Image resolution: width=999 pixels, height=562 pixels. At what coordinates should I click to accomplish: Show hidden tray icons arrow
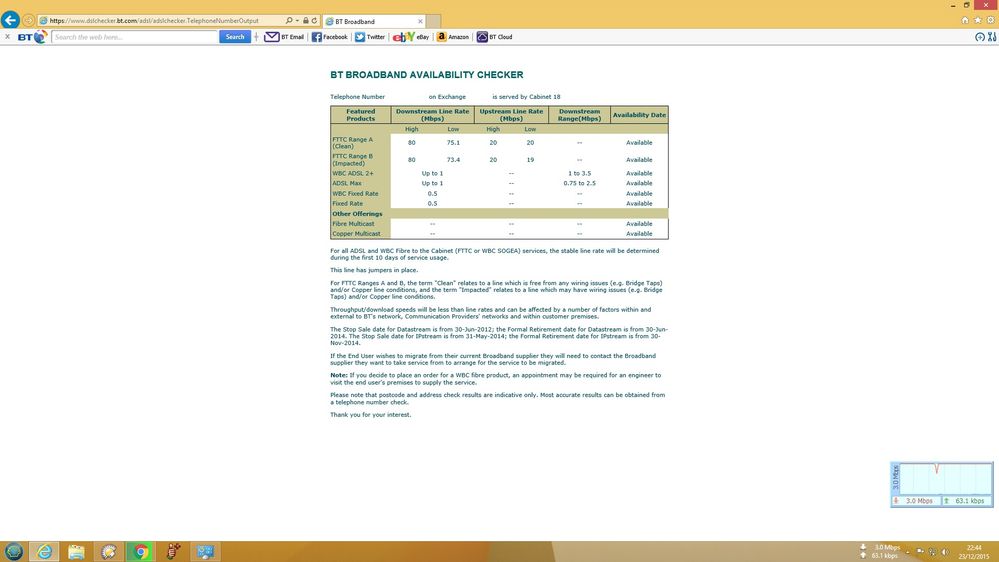[x=909, y=552]
